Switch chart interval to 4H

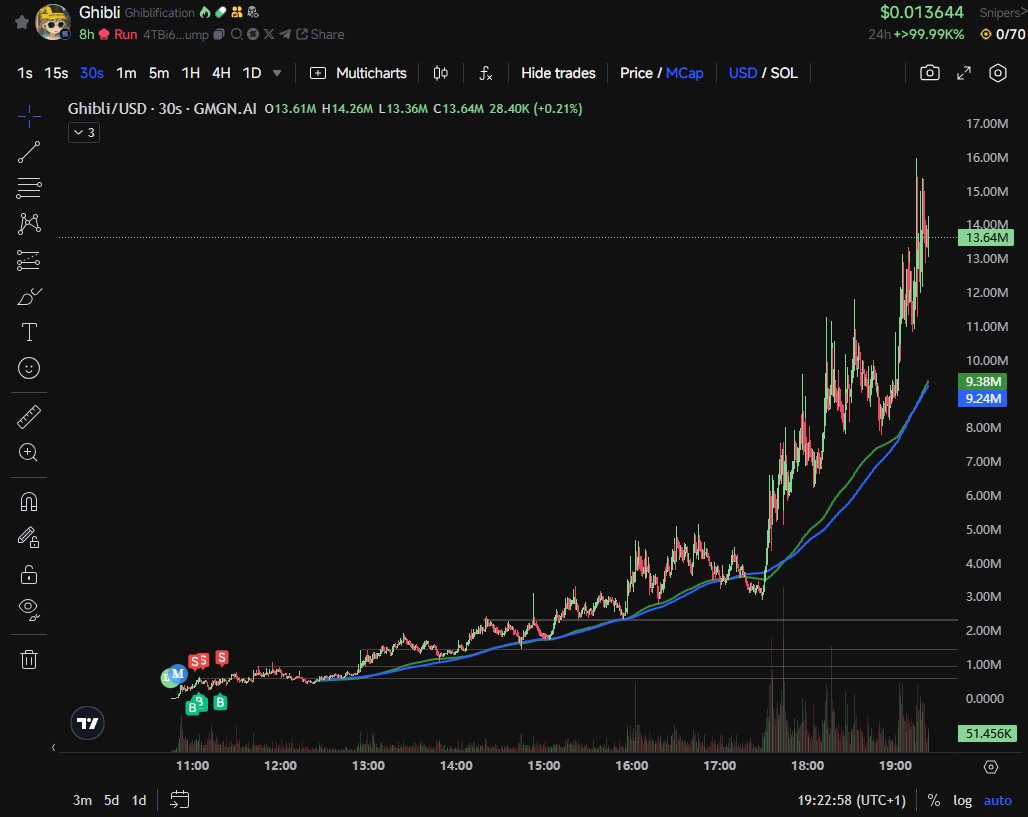click(221, 73)
